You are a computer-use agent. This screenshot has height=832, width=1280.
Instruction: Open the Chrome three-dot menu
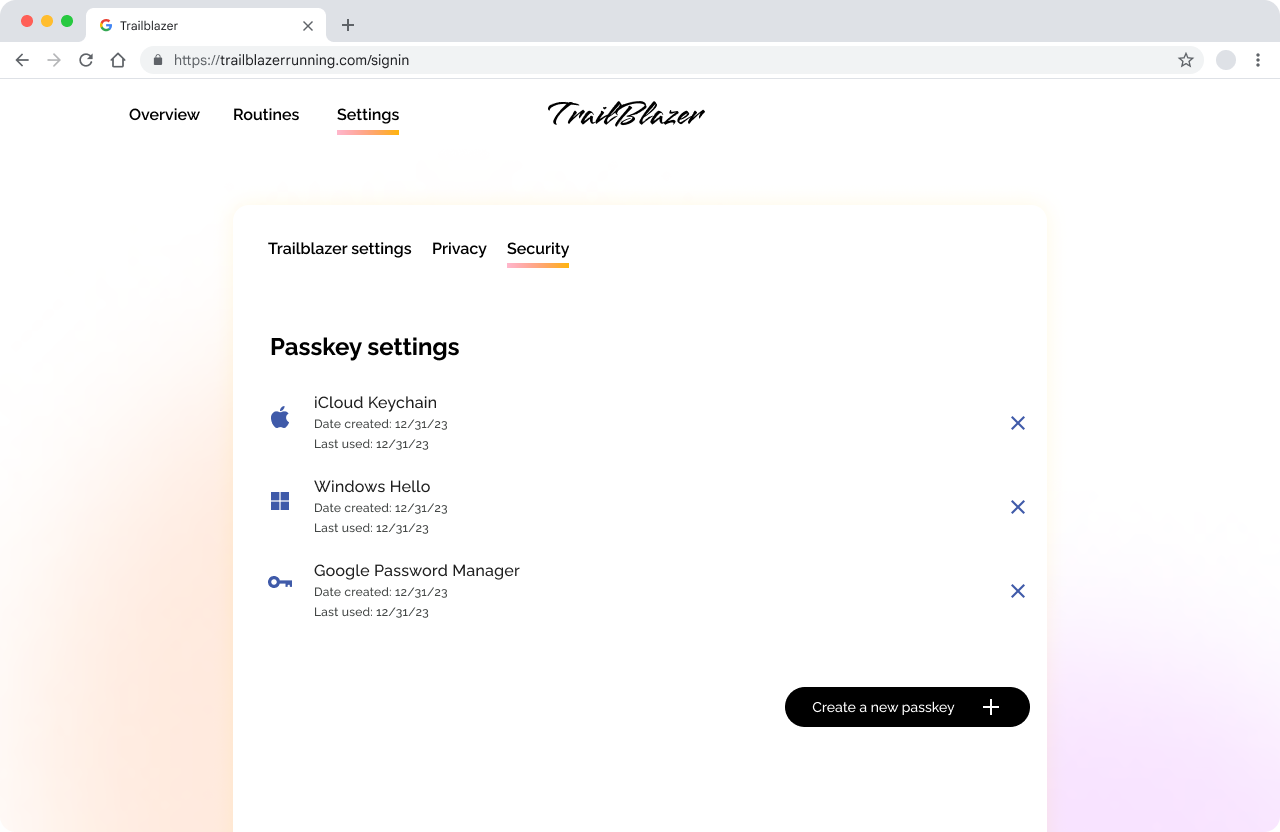(x=1258, y=60)
